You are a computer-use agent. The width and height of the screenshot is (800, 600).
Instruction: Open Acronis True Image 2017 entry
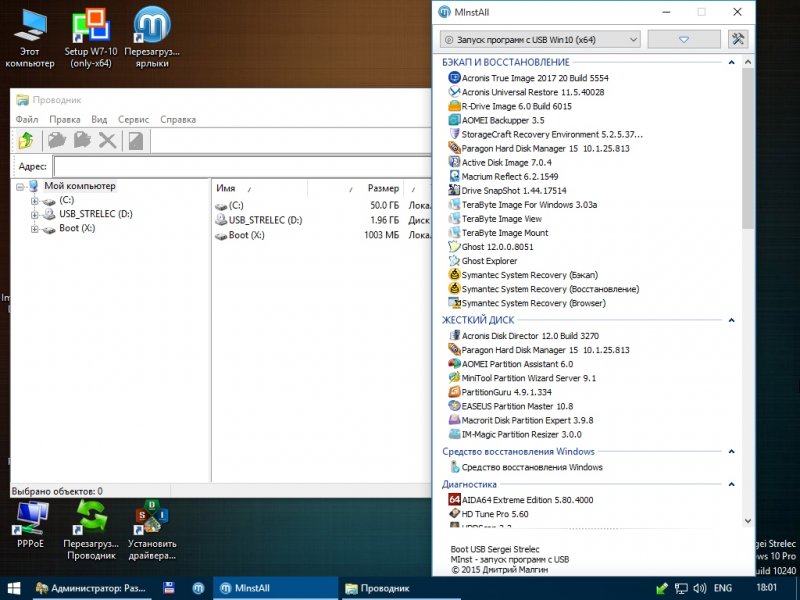[528, 78]
